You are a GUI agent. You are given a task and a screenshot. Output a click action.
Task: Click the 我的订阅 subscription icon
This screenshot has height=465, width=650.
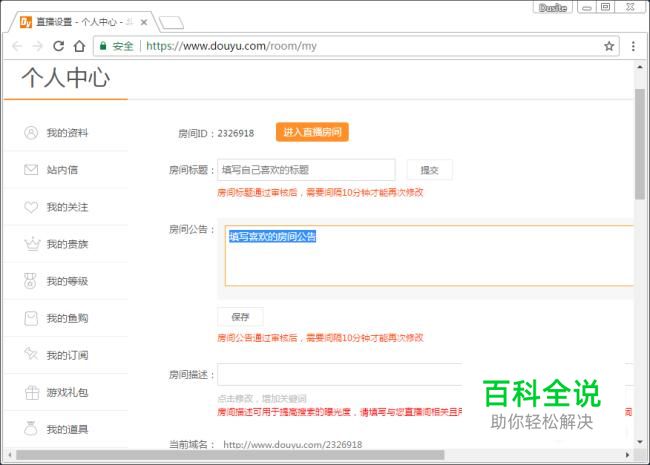[31, 354]
